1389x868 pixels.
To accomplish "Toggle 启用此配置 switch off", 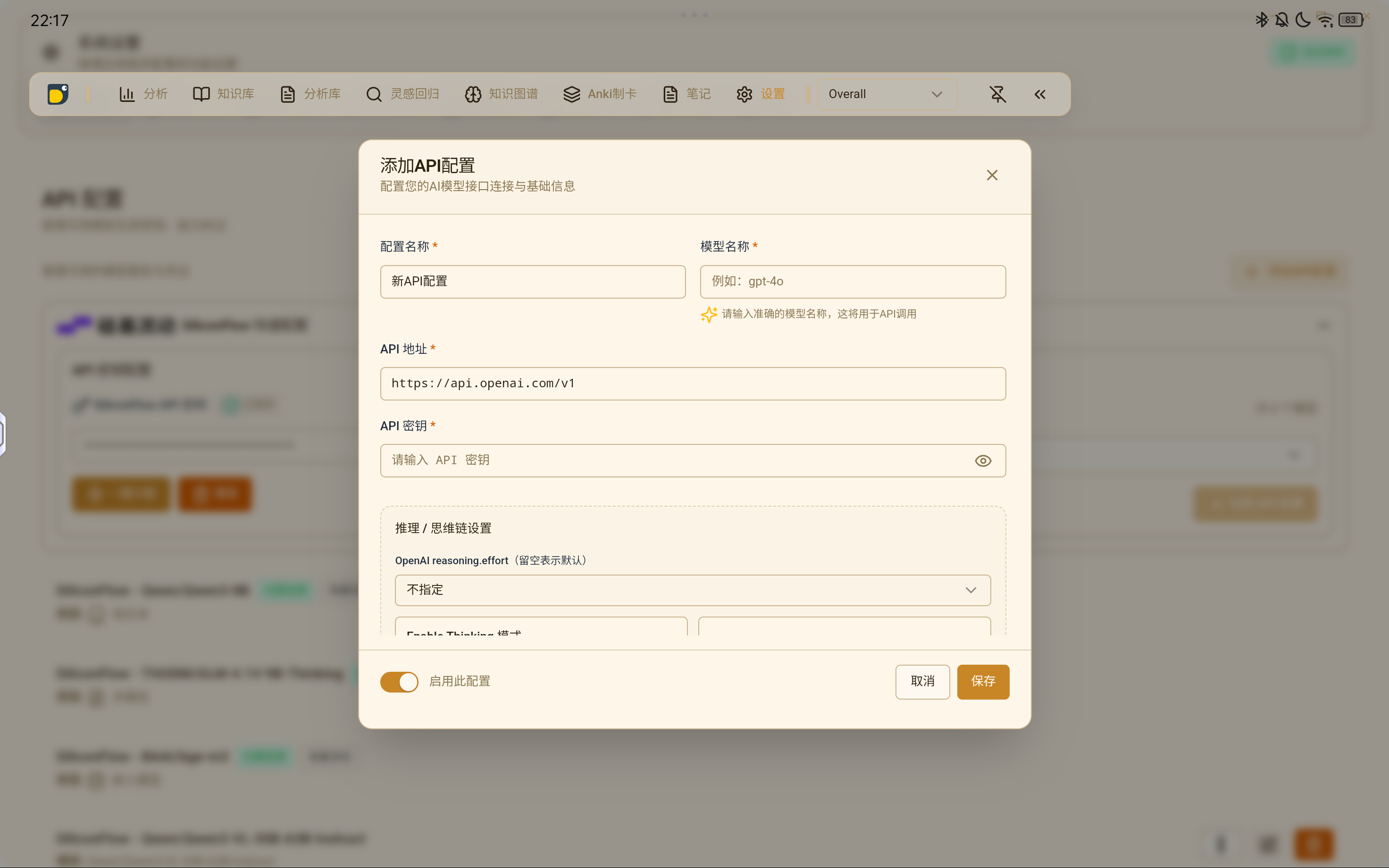I will click(x=400, y=681).
